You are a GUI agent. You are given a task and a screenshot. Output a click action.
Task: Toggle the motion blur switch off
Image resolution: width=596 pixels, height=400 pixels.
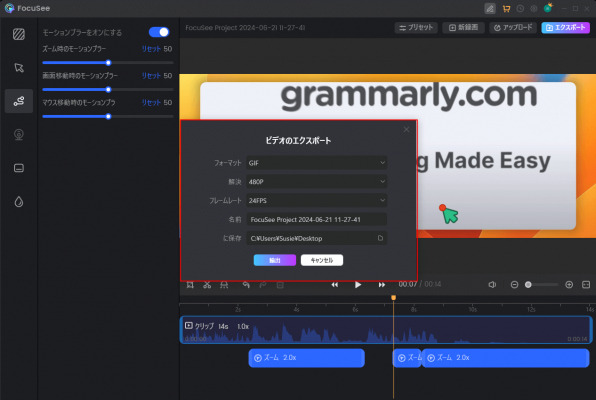coord(159,32)
